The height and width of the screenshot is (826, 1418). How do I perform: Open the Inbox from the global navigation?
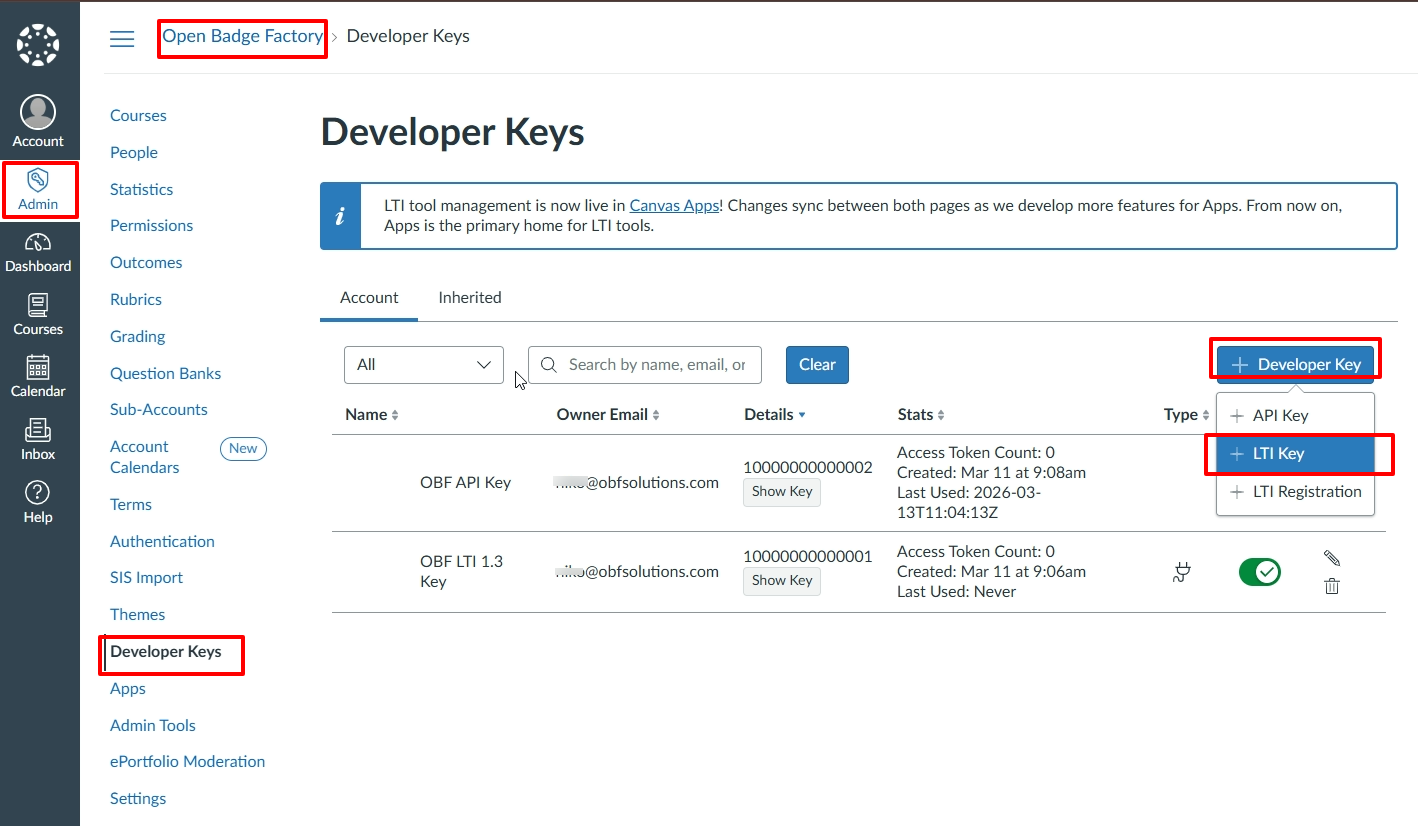pos(38,440)
